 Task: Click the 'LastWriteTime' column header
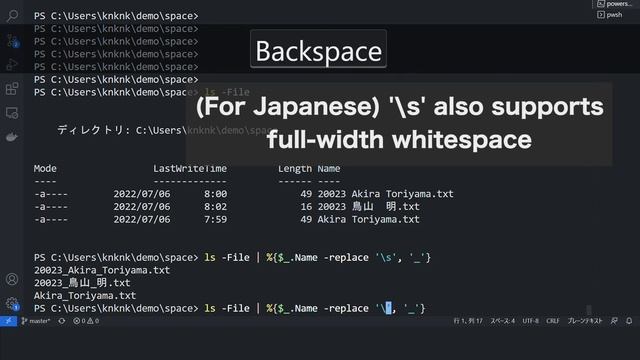pyautogui.click(x=190, y=169)
